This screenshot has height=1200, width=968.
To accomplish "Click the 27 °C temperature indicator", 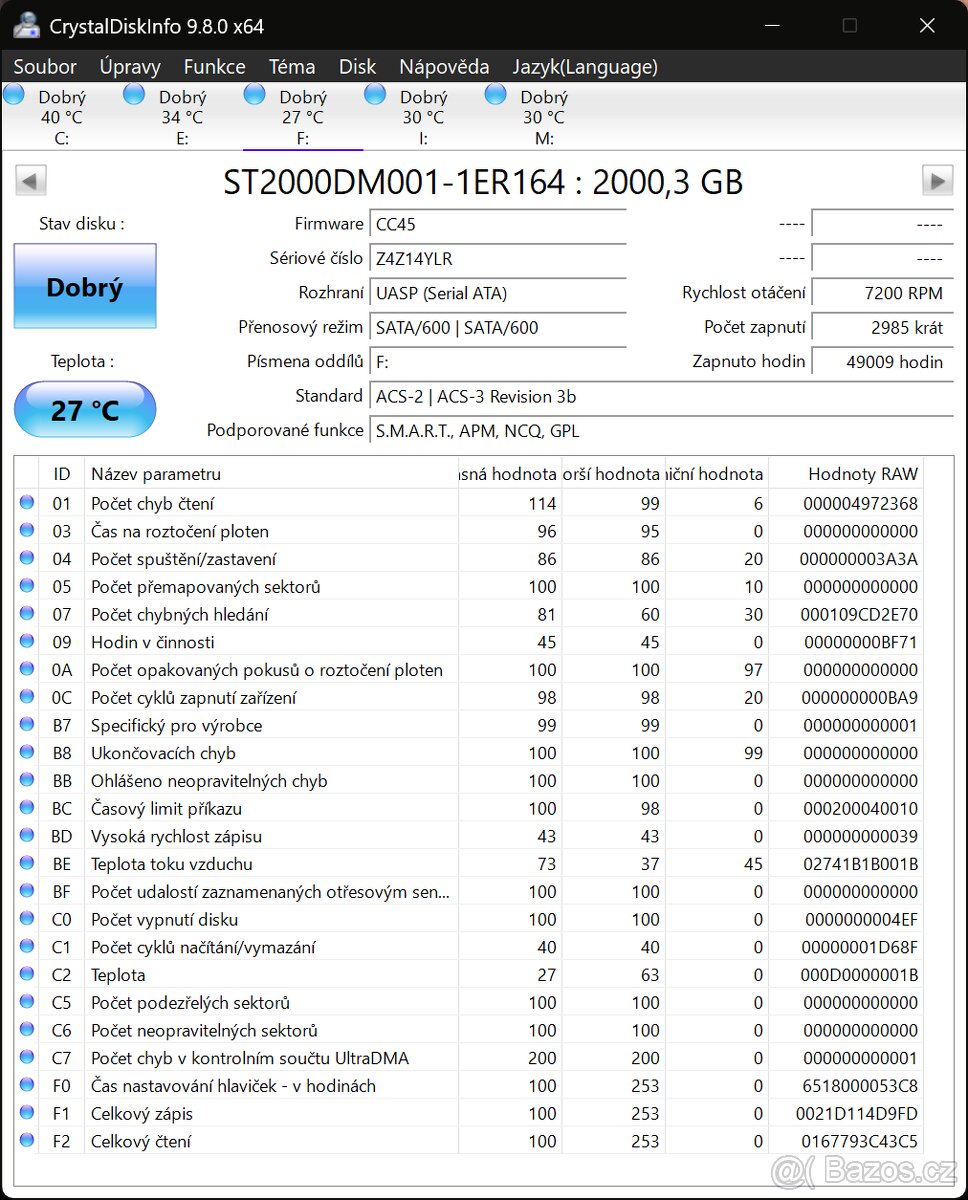I will [85, 409].
